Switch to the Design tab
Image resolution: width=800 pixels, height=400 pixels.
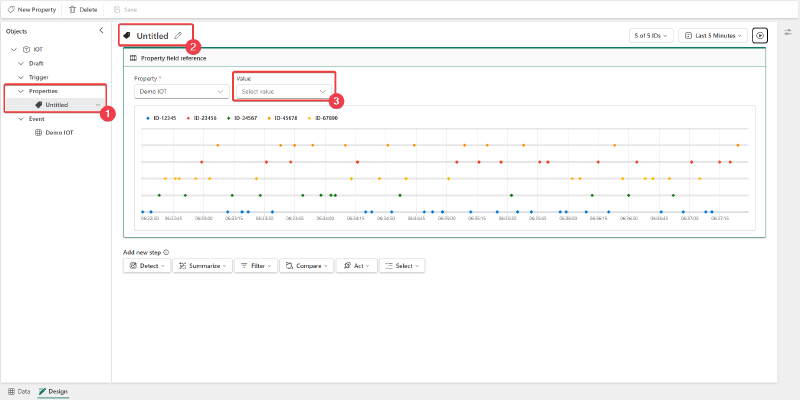(53, 391)
